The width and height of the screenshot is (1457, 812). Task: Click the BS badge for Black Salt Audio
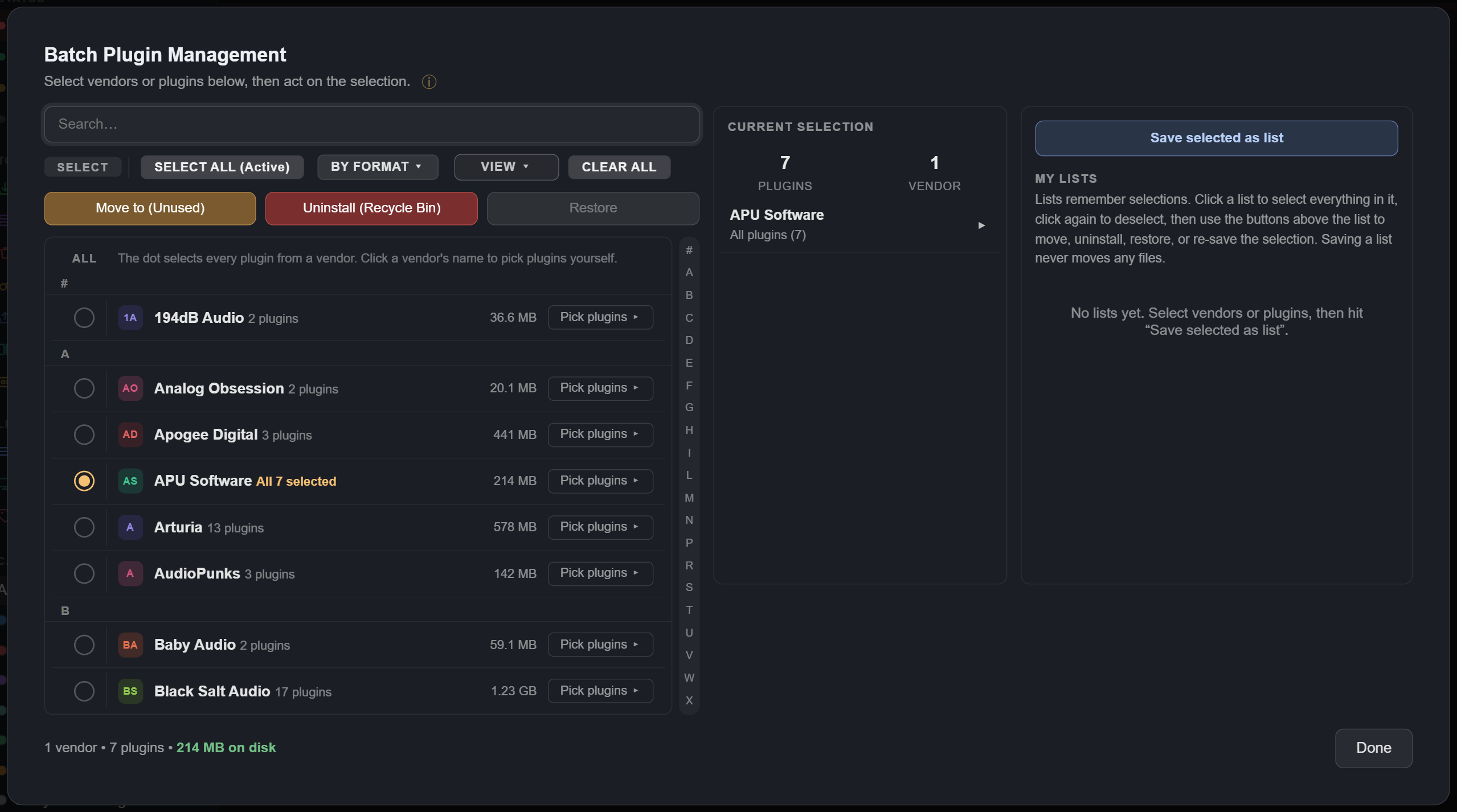[130, 691]
